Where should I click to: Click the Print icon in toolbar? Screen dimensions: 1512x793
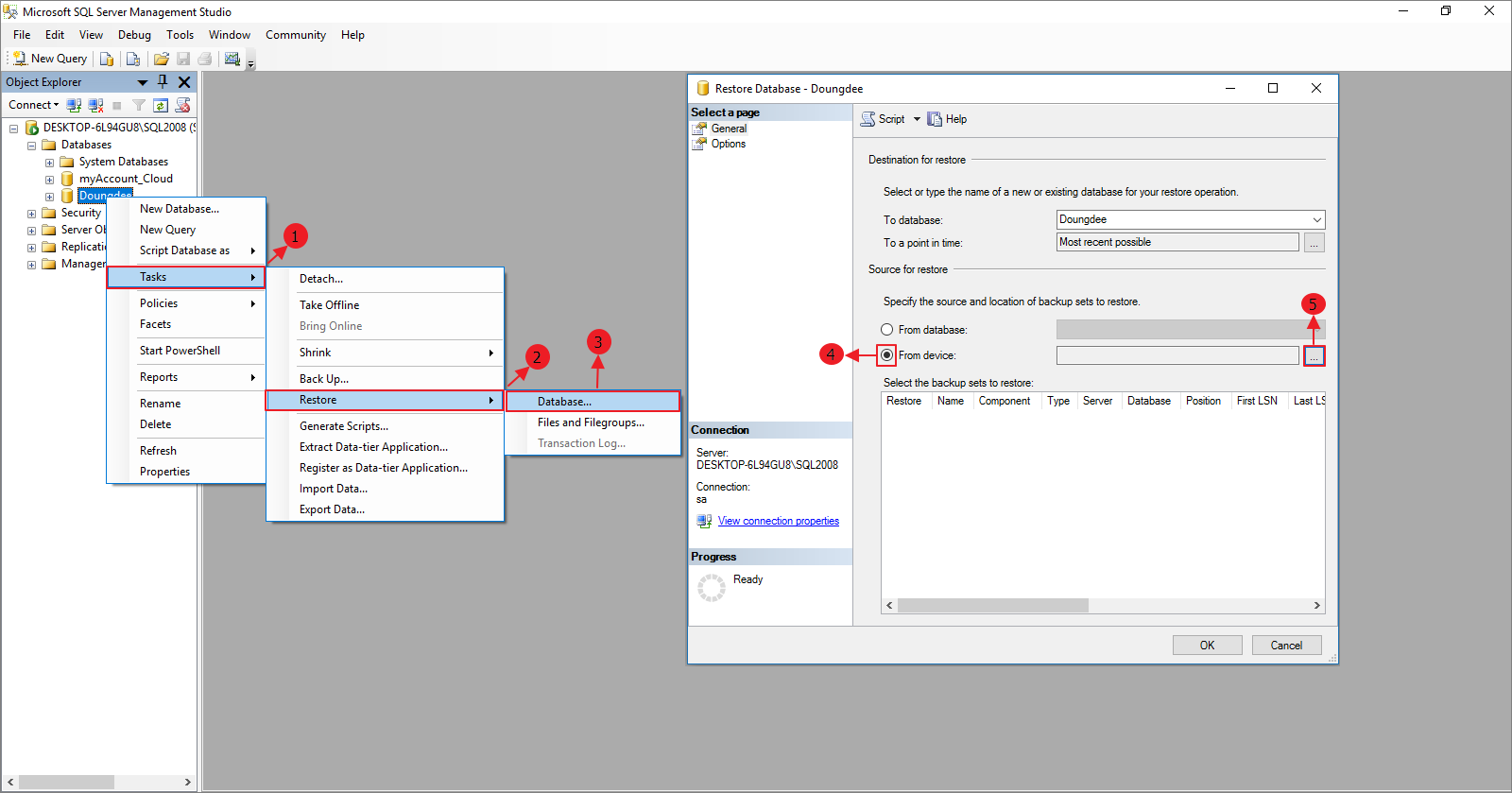tap(204, 59)
